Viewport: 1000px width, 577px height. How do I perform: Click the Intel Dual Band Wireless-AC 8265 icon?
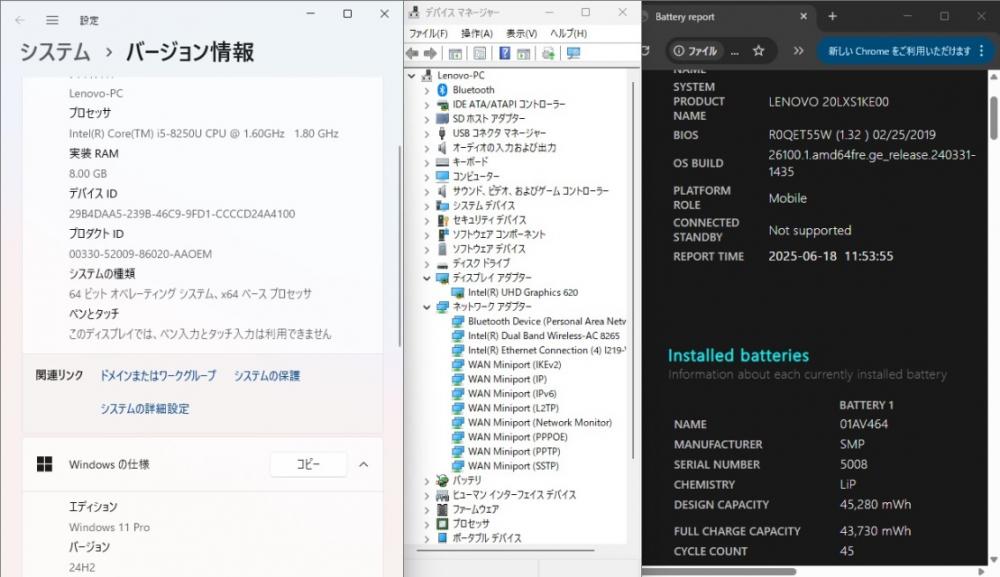pos(457,336)
